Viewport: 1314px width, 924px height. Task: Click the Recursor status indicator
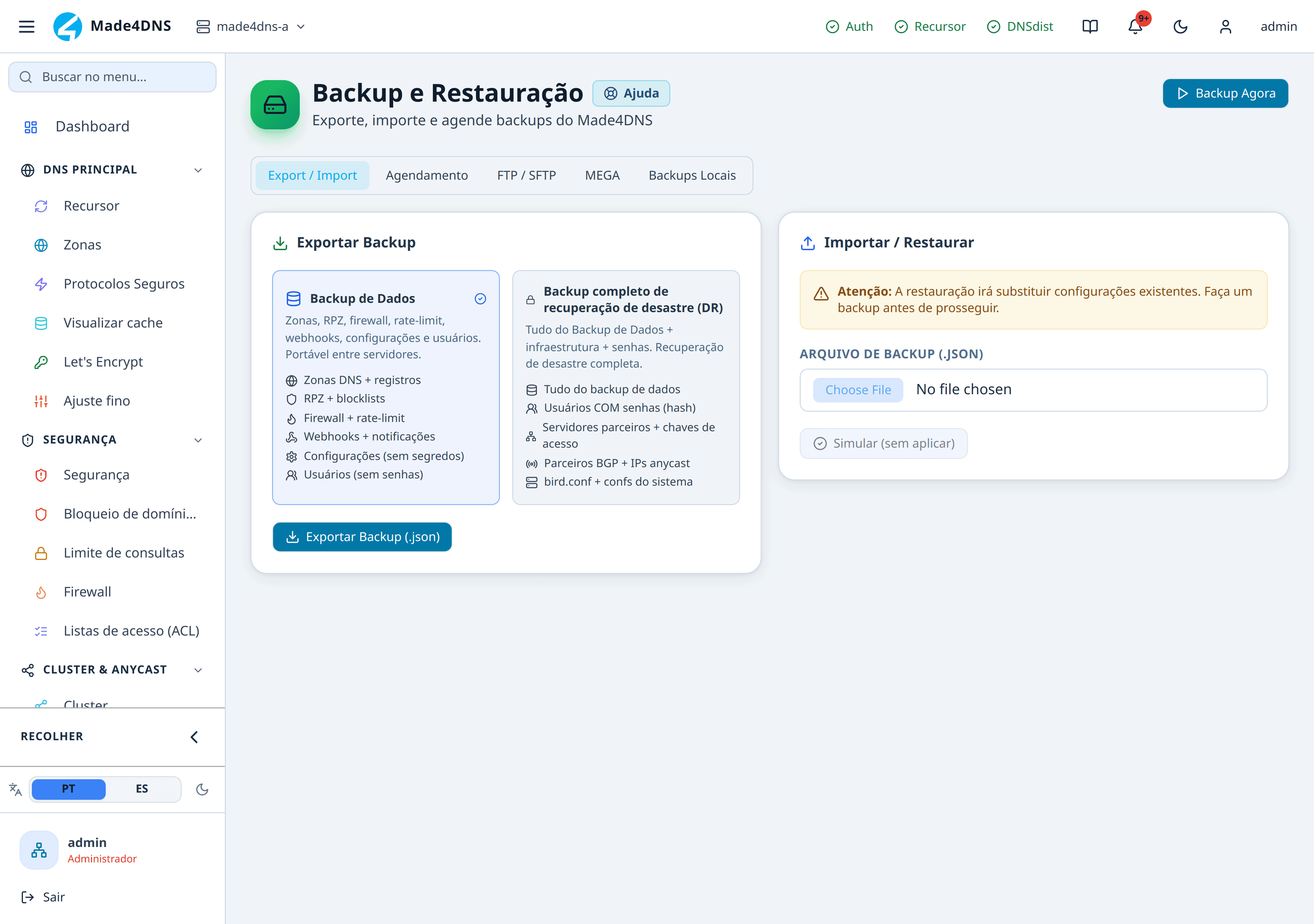point(930,26)
